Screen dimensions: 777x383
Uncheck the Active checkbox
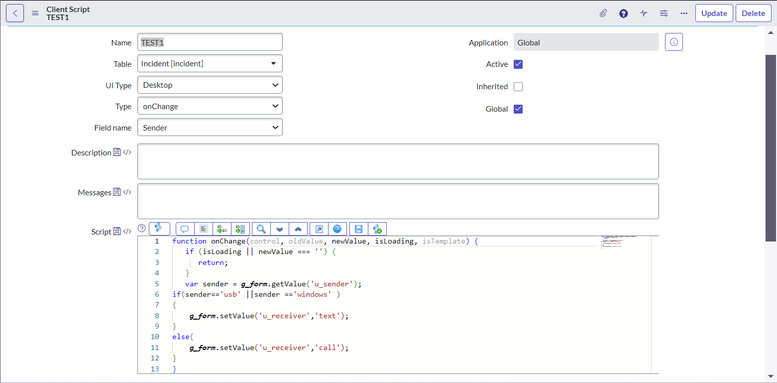click(518, 64)
